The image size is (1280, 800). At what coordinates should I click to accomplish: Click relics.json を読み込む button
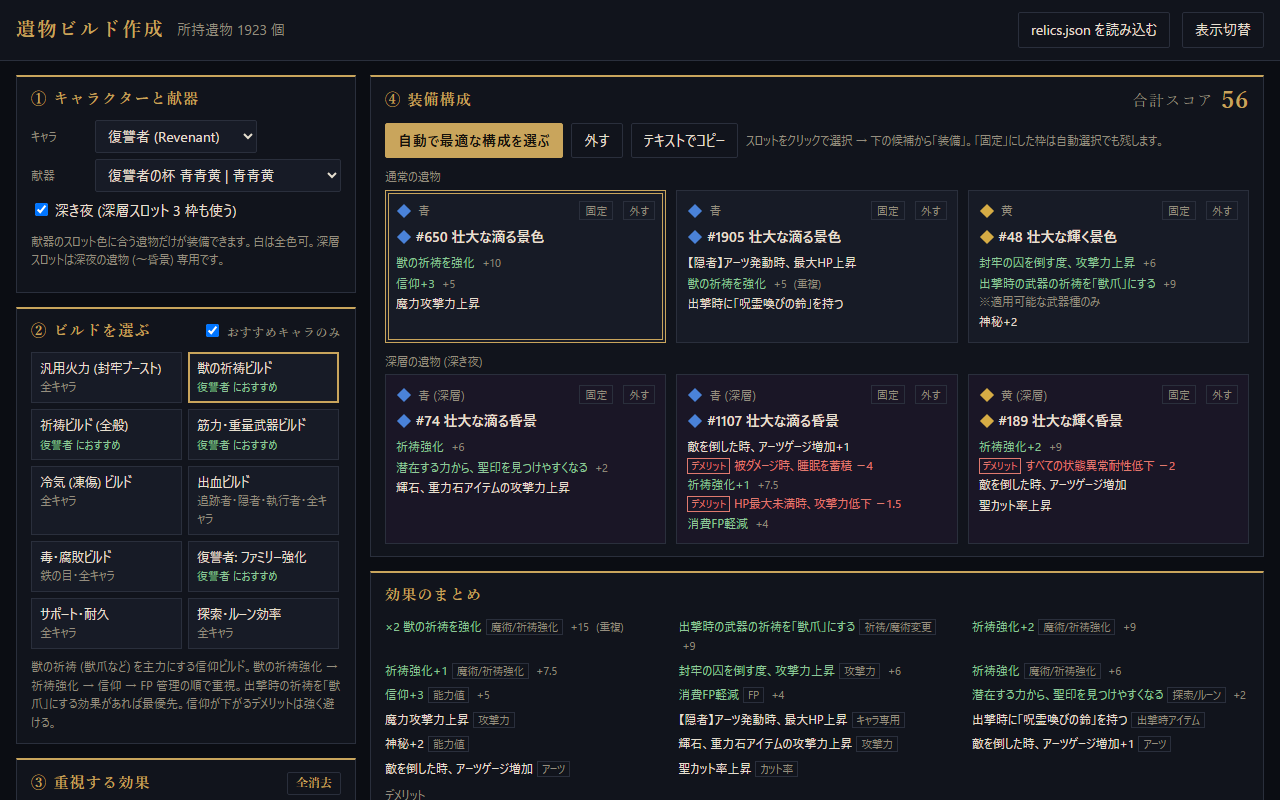[1094, 30]
